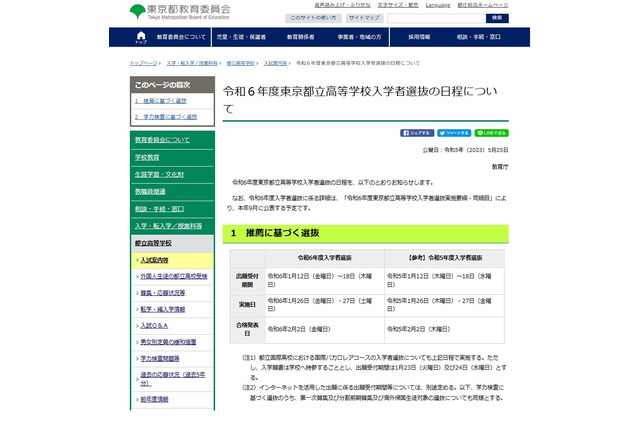Viewport: 640px width, 426px height.
Task: Send the page via LINEで送る button
Action: pyautogui.click(x=491, y=133)
